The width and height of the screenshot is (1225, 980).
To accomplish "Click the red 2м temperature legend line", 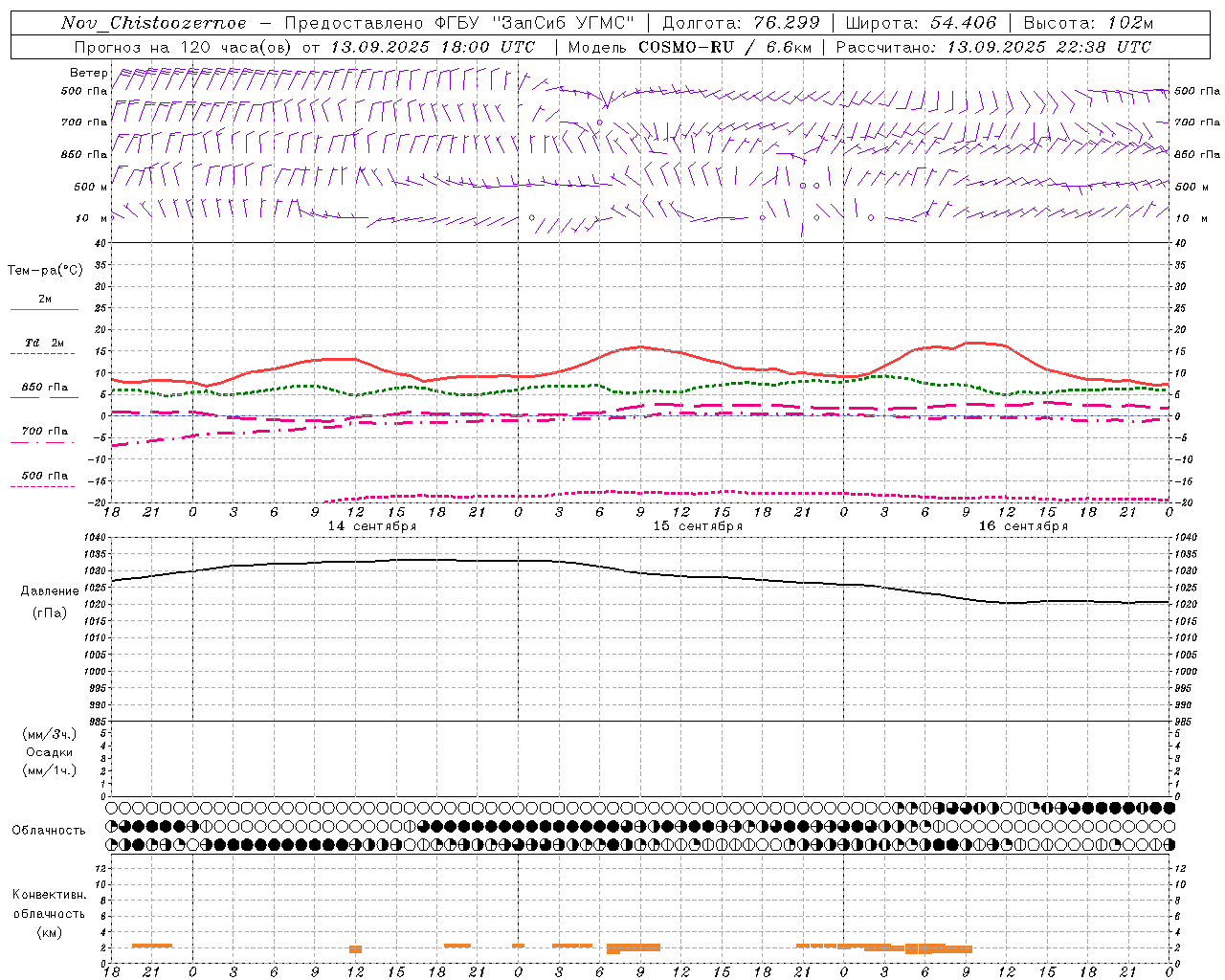I will [x=44, y=310].
